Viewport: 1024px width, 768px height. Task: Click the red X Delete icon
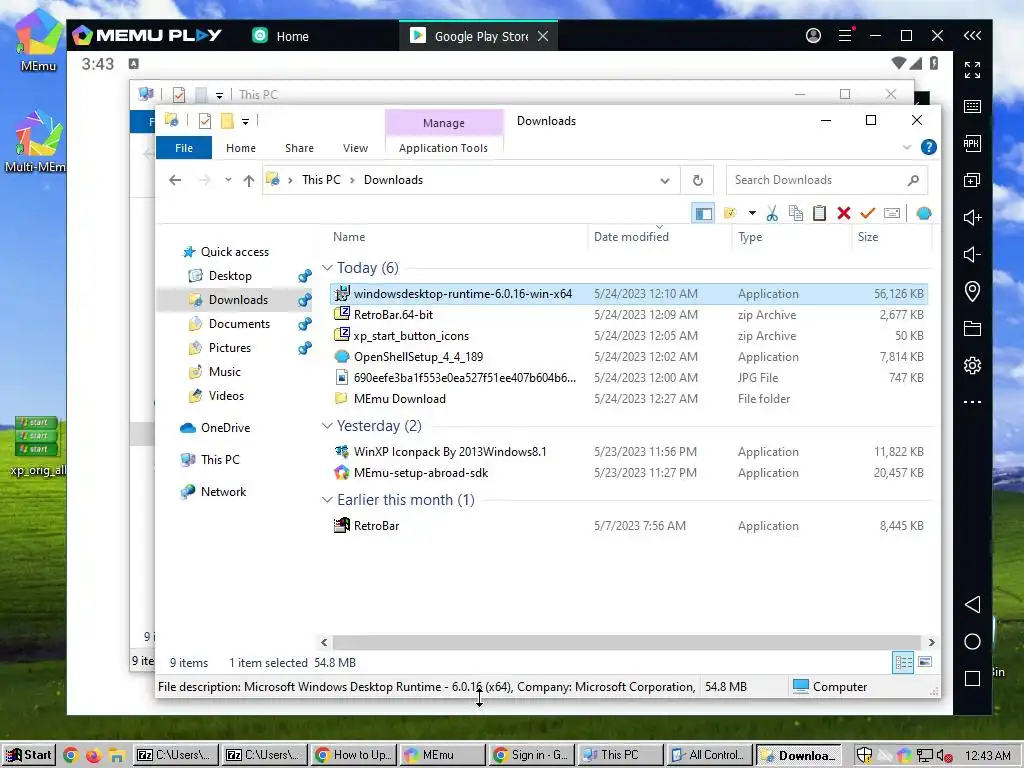point(843,214)
